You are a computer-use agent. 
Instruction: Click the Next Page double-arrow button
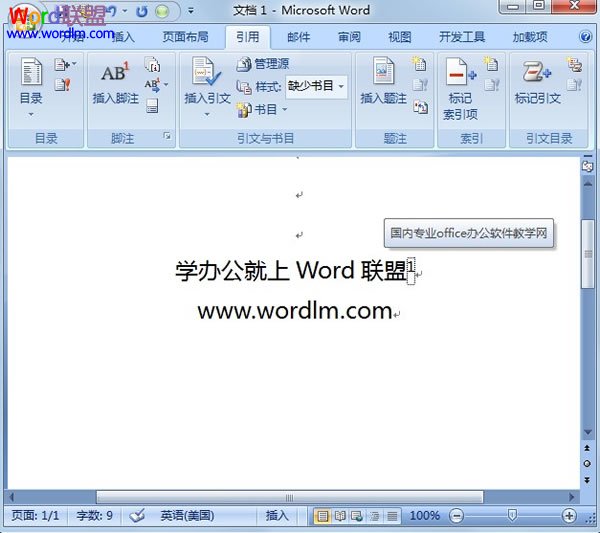click(587, 480)
